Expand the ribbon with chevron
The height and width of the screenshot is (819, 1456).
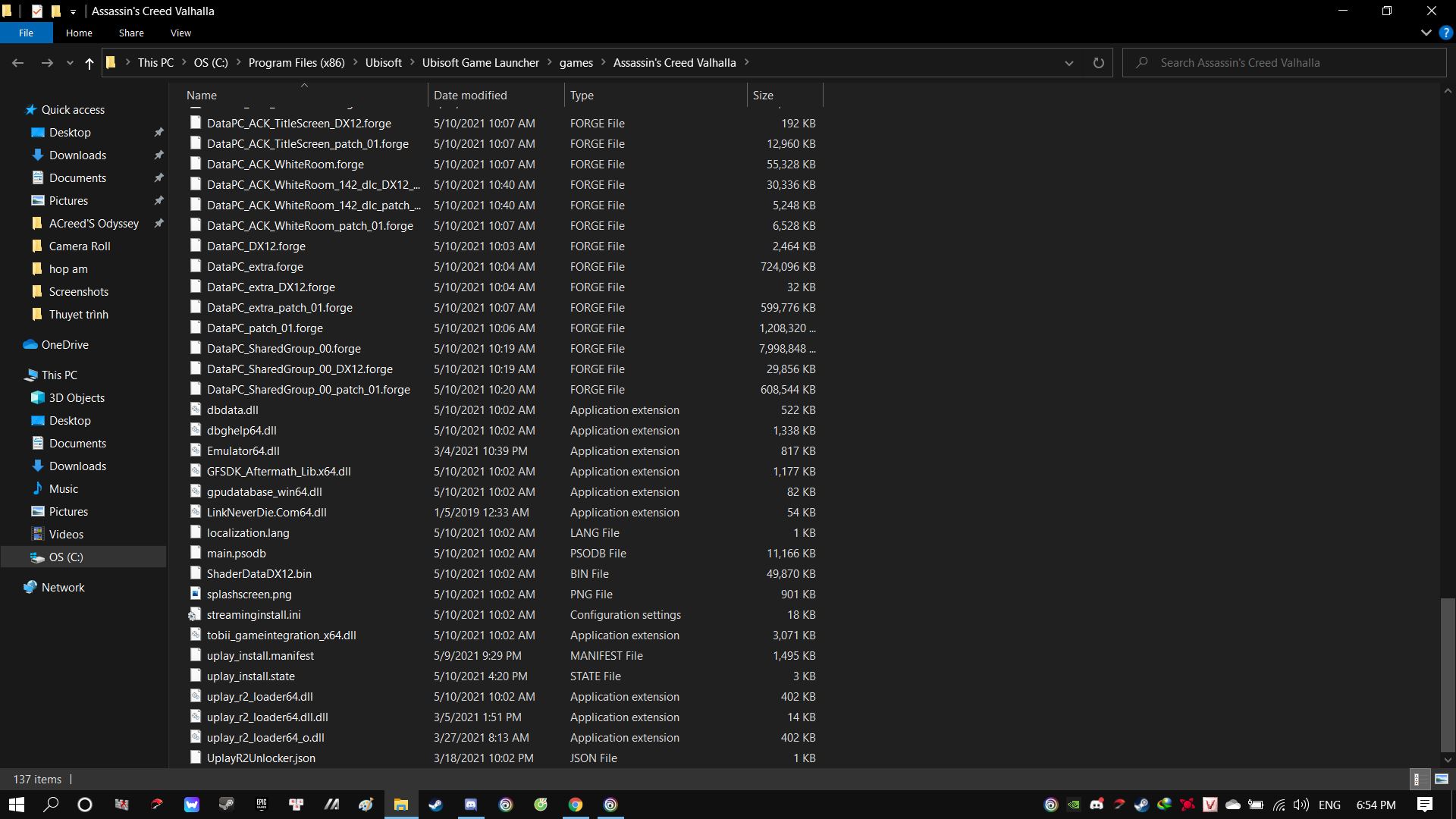tap(1426, 33)
